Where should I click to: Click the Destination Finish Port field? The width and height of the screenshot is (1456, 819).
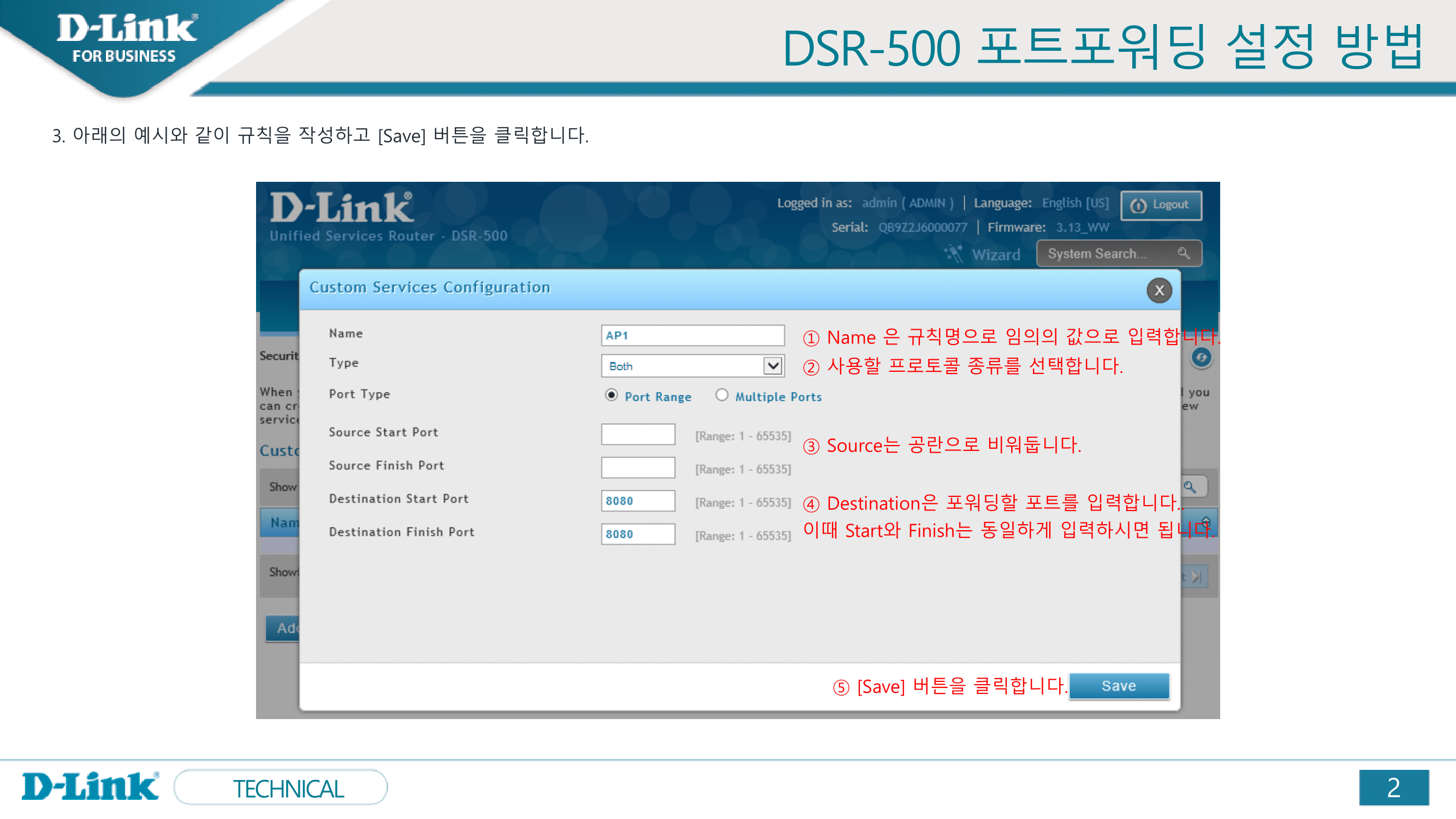638,534
